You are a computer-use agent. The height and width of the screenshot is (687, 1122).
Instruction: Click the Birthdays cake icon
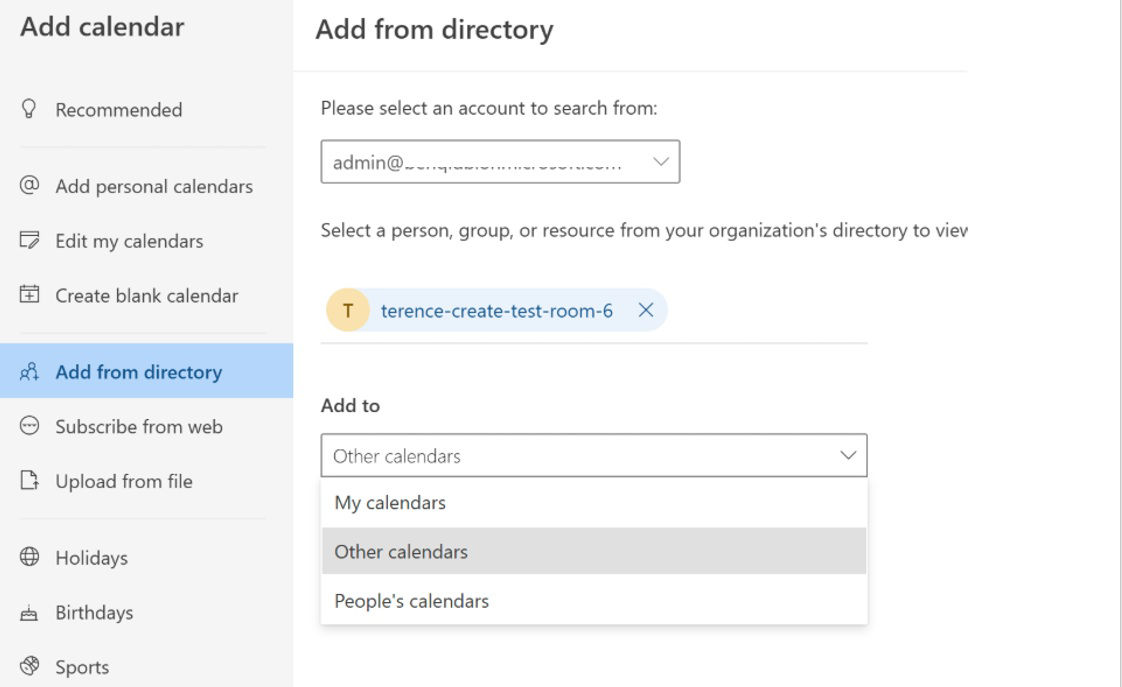[29, 613]
